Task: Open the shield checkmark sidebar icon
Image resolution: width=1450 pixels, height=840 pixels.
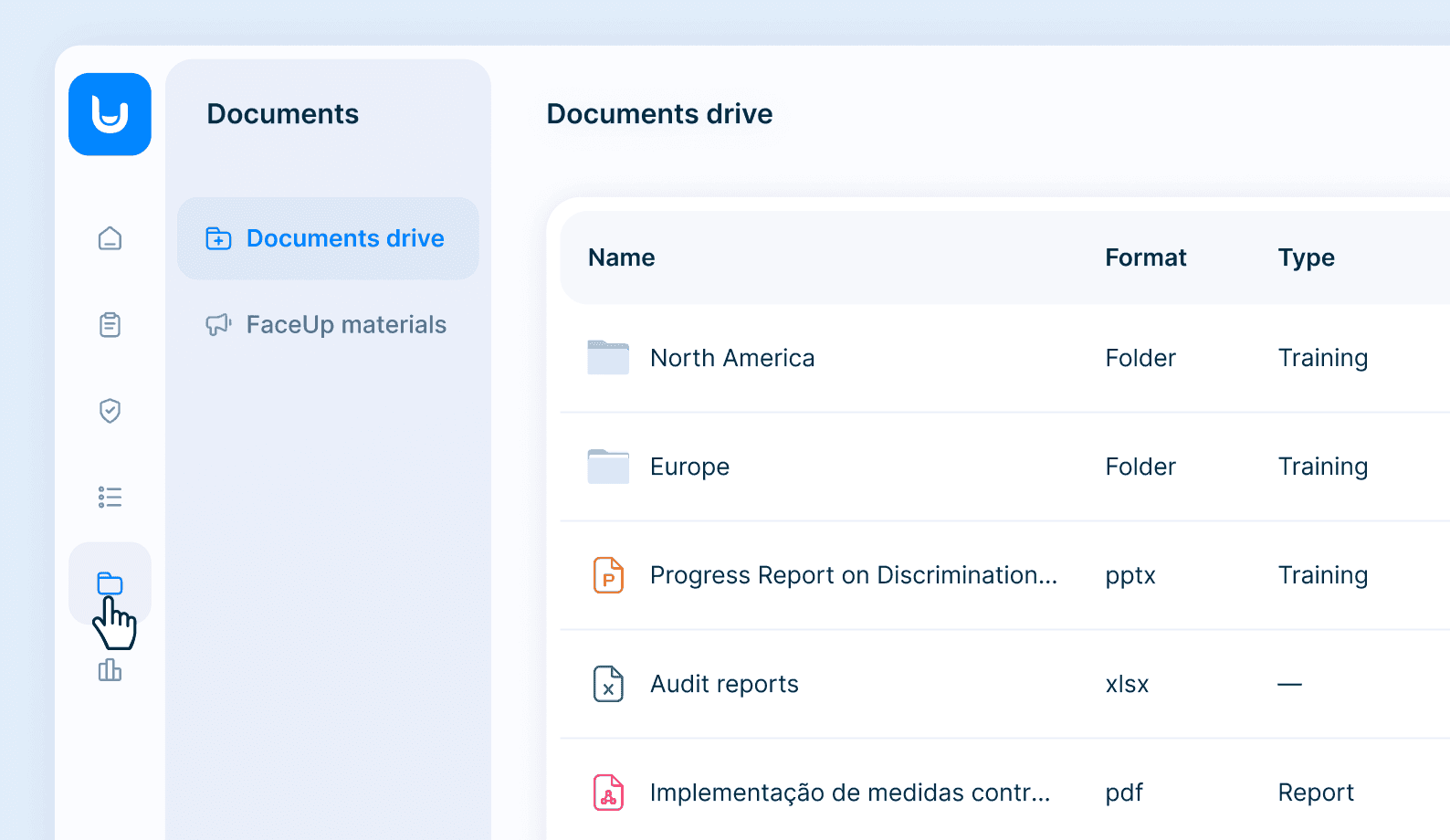Action: coord(110,411)
